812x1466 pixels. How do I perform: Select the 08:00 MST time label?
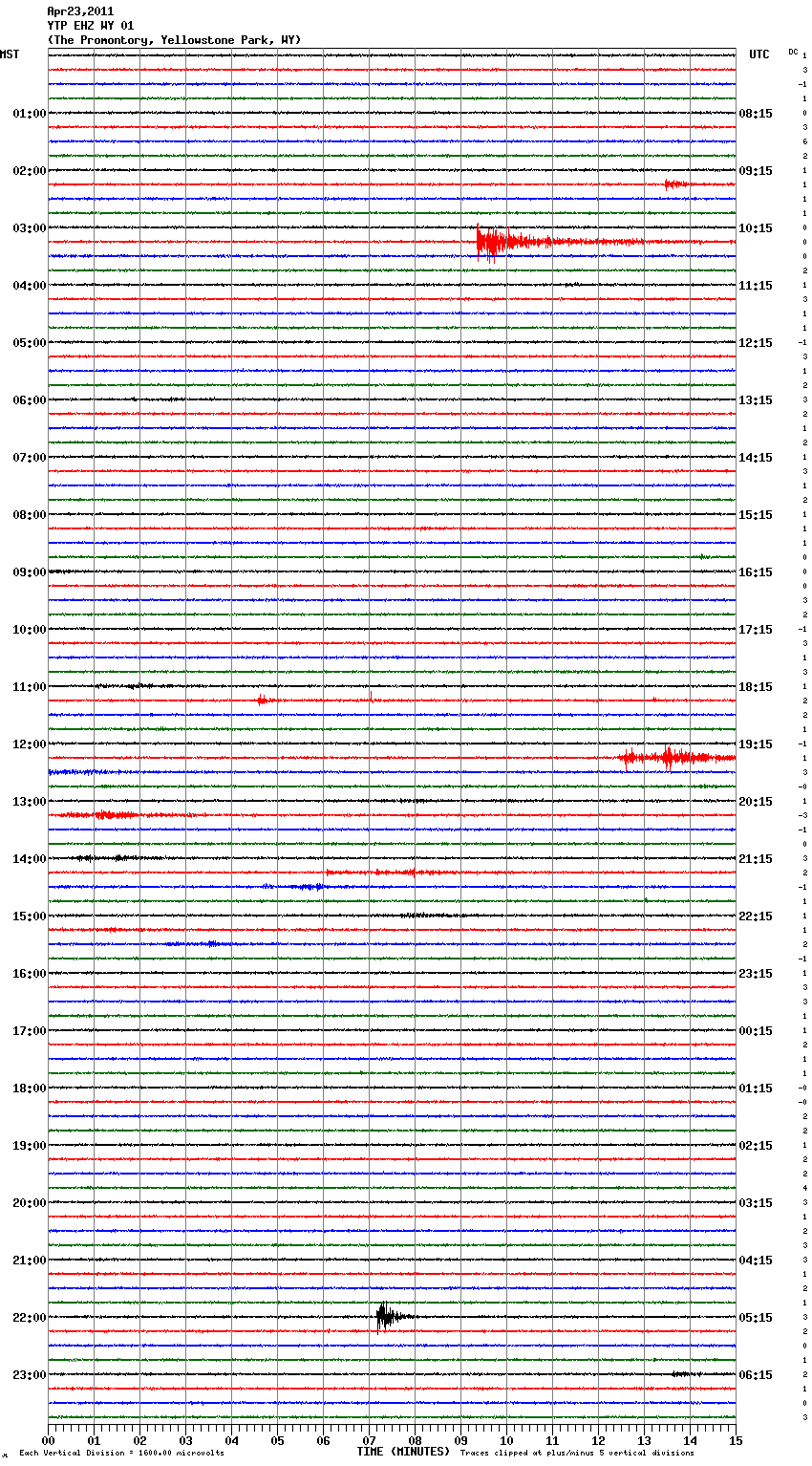[29, 515]
